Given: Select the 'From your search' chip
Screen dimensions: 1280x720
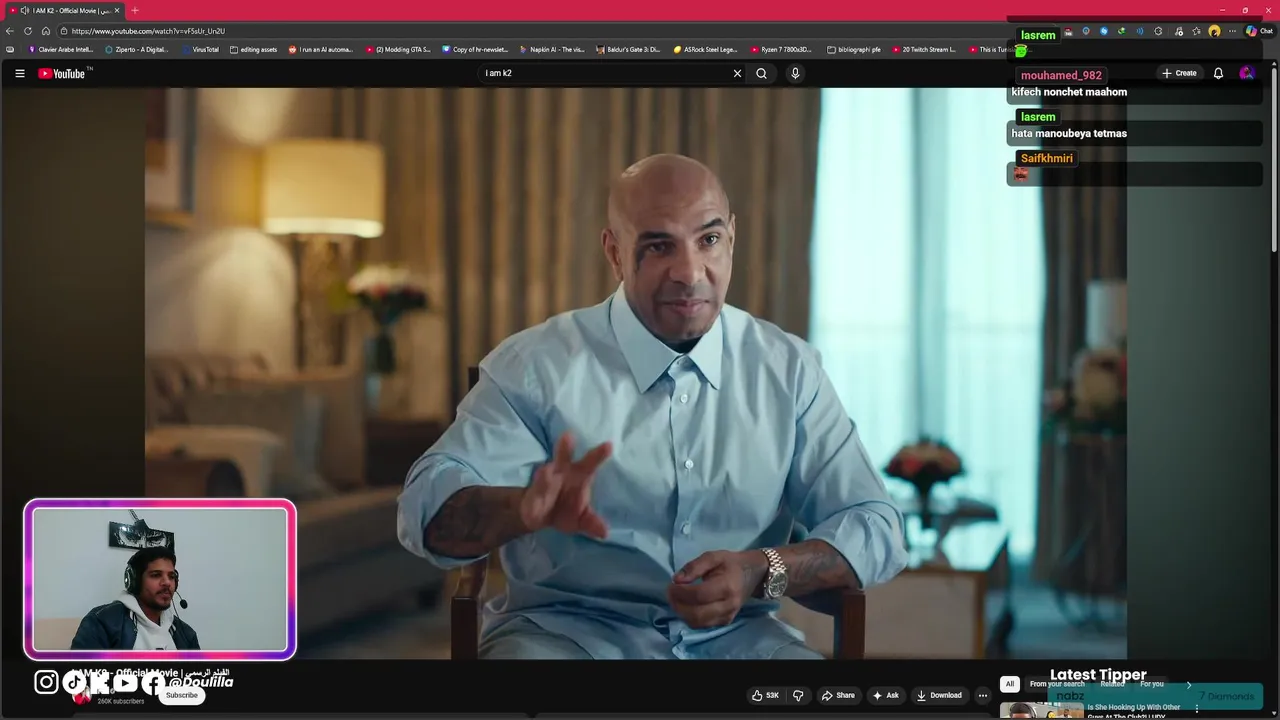Looking at the screenshot, I should pyautogui.click(x=1057, y=684).
